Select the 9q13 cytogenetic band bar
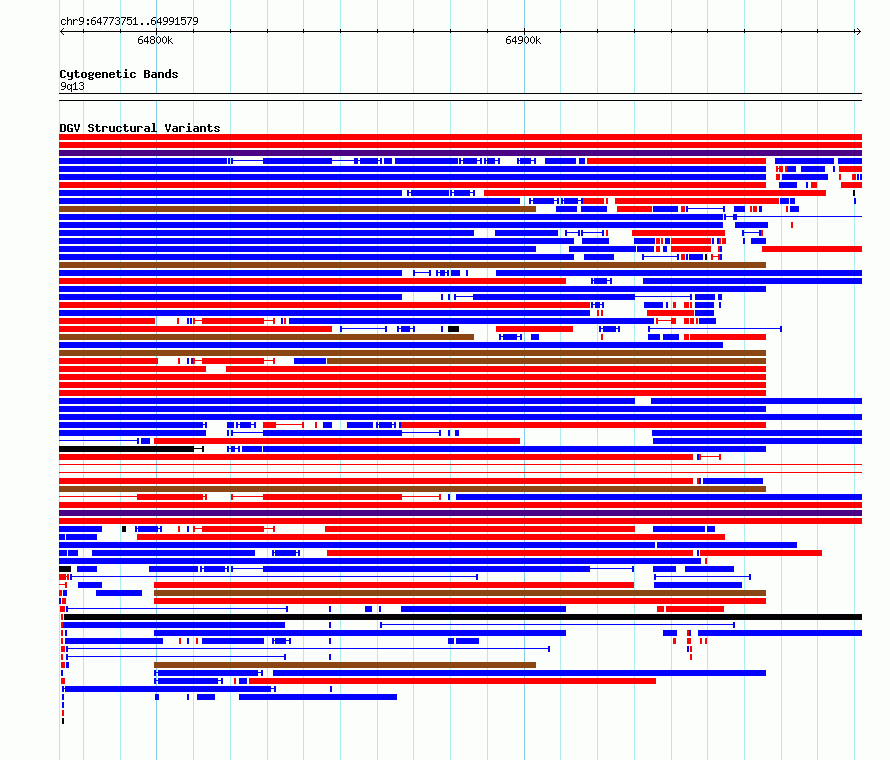890x760 pixels. pyautogui.click(x=460, y=97)
